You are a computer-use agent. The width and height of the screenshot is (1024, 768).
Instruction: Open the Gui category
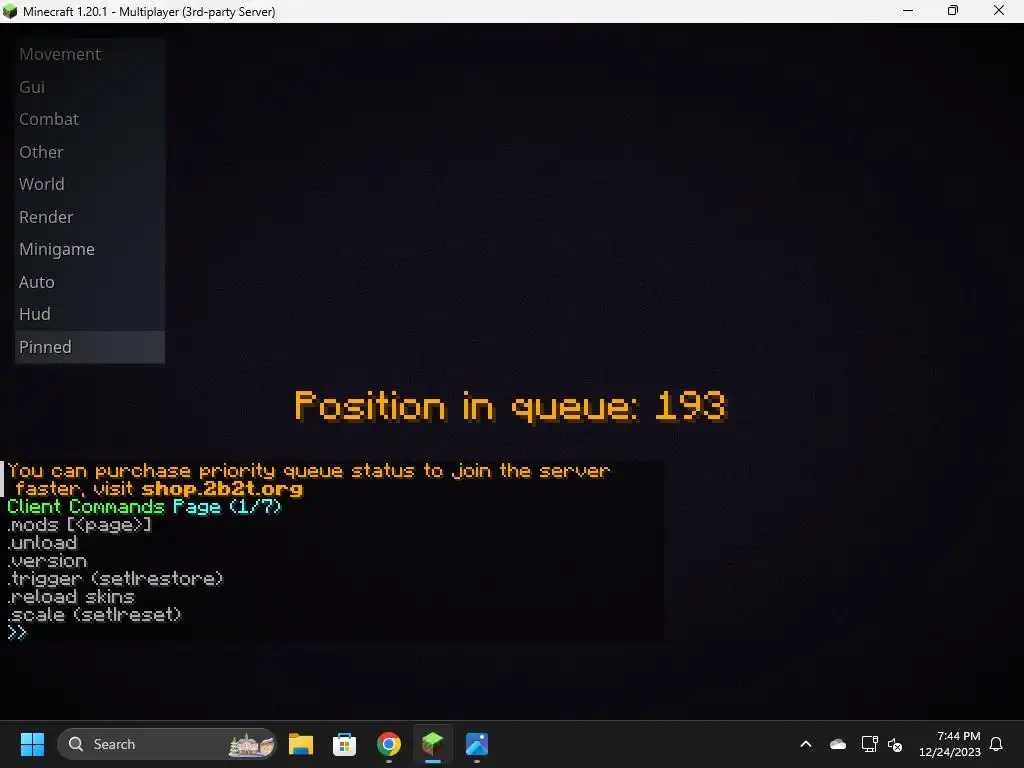click(x=89, y=87)
